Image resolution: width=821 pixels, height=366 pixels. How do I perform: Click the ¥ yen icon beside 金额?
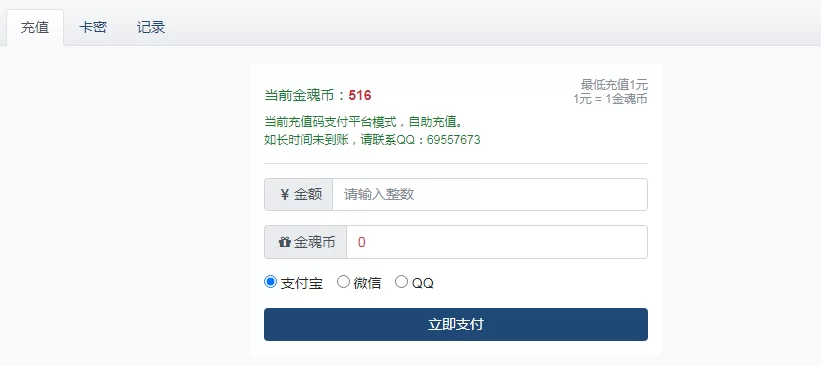pos(285,195)
